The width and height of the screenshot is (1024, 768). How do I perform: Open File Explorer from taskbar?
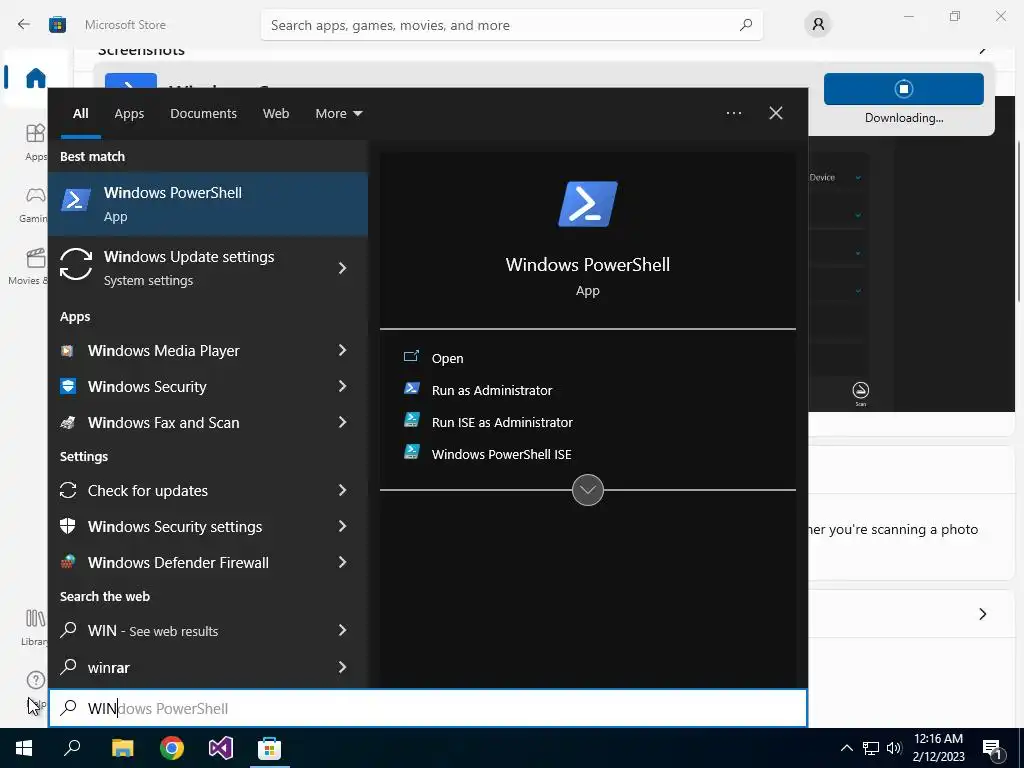pyautogui.click(x=122, y=748)
